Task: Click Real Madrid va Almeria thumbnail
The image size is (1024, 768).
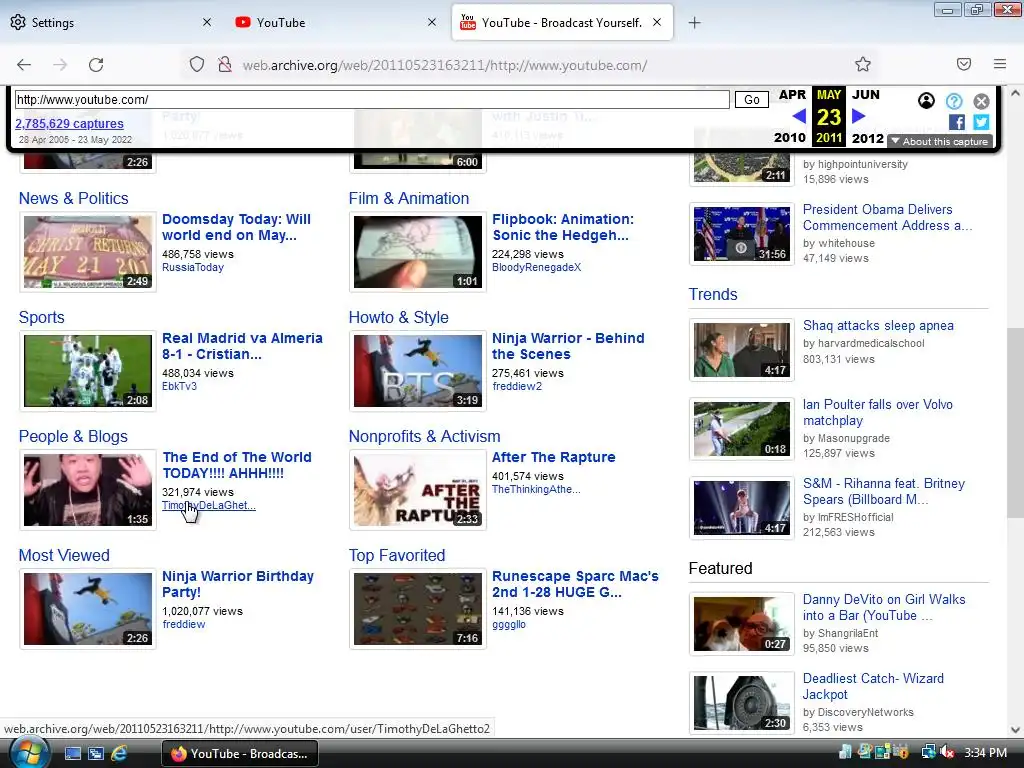Action: [88, 371]
